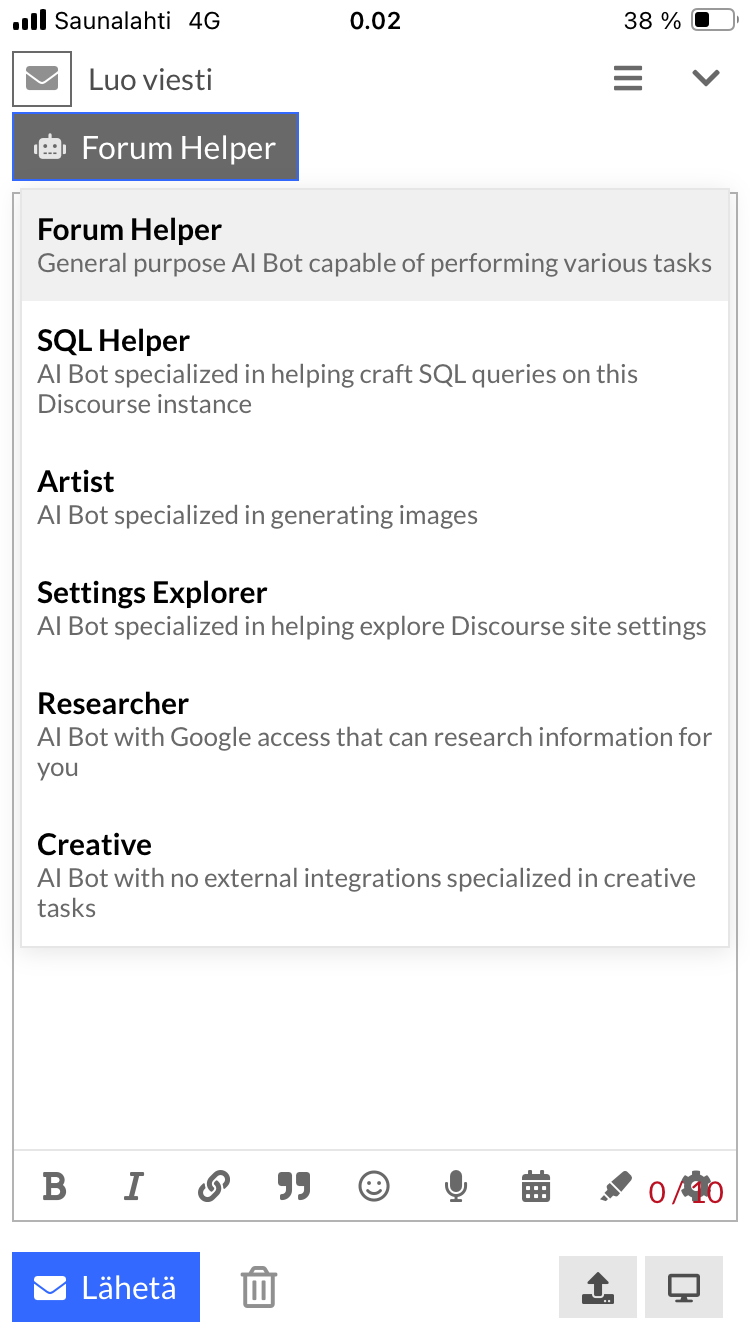
Task: Choose the Artist persona from the list
Action: [x=374, y=497]
